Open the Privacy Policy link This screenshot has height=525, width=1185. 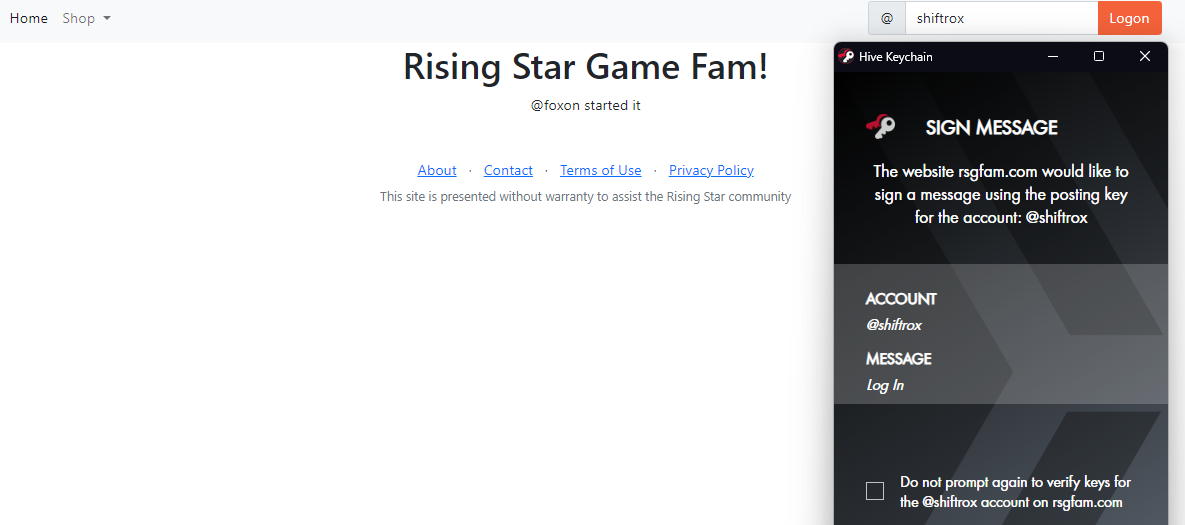711,170
